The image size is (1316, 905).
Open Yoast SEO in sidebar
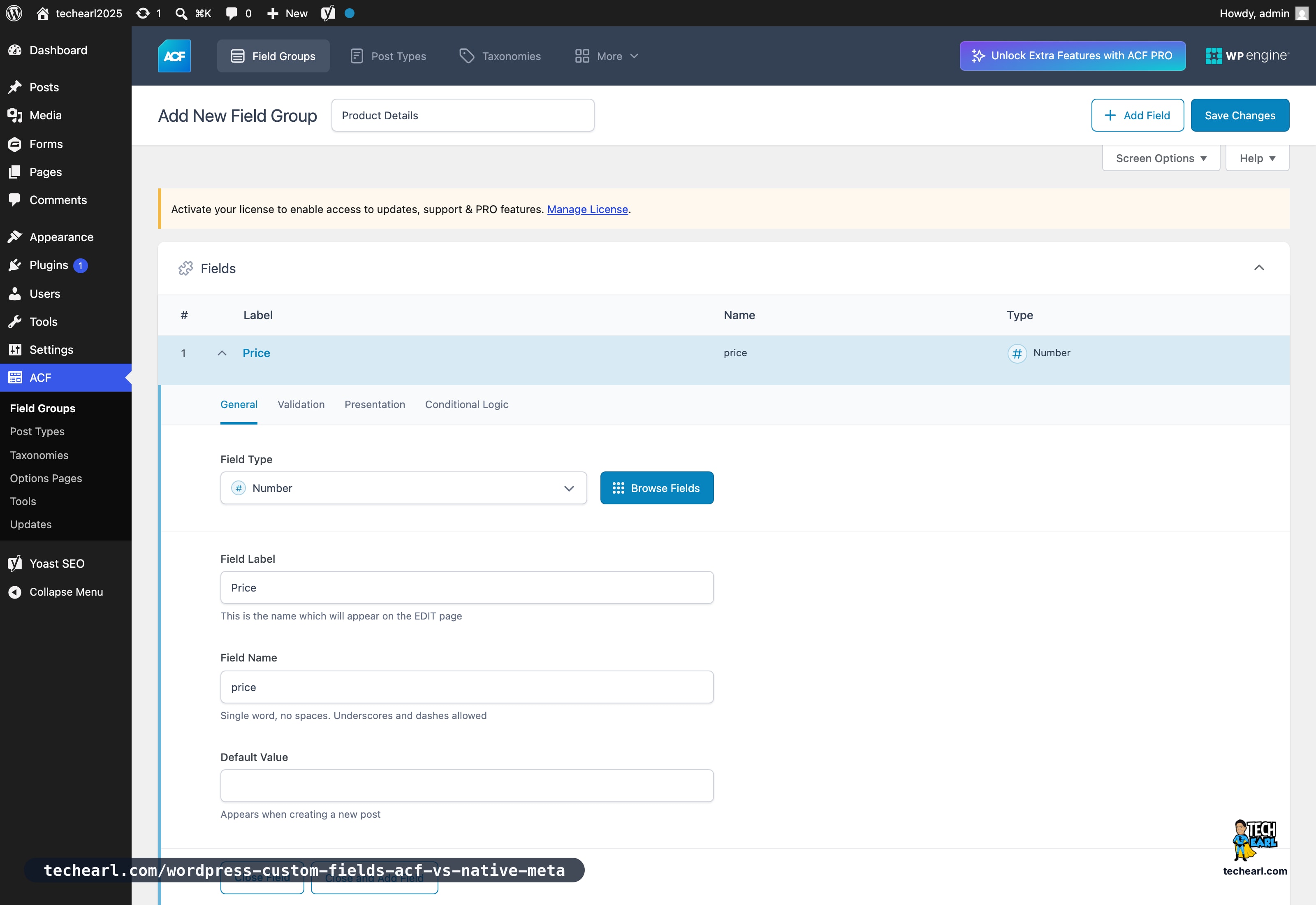66,564
